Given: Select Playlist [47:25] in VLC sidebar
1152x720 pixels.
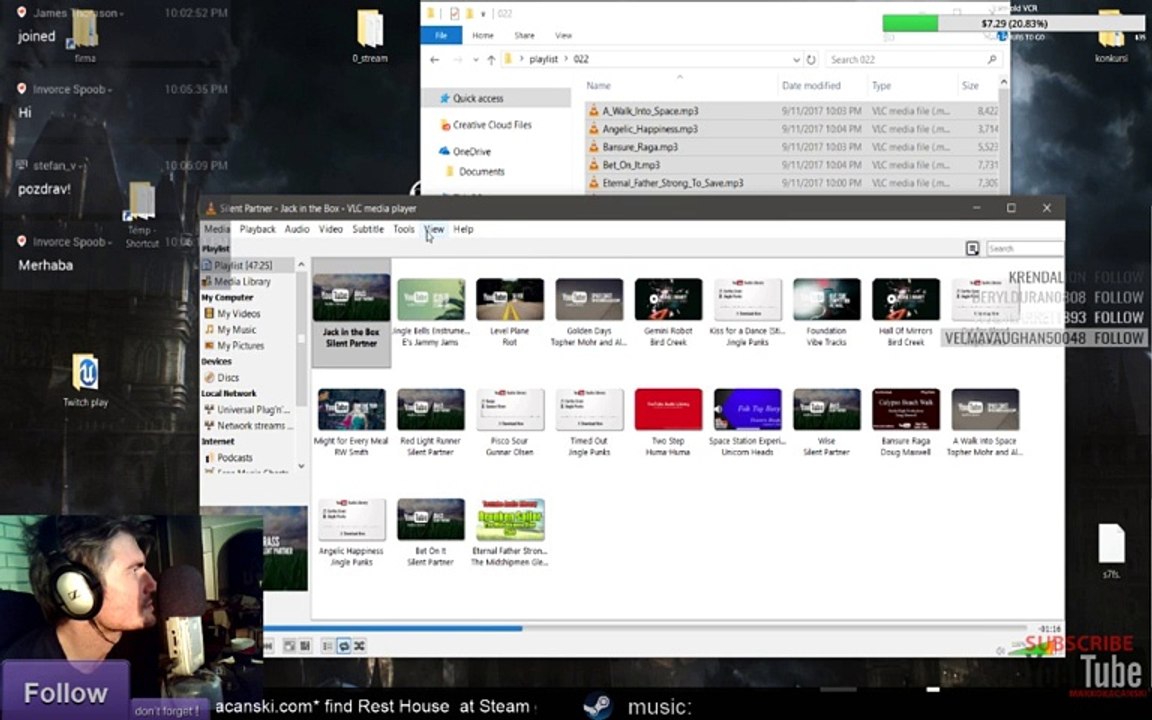Looking at the screenshot, I should coord(248,265).
